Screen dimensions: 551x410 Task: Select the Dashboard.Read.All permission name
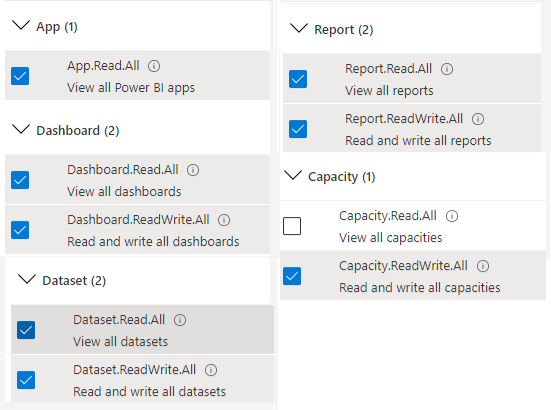point(123,170)
